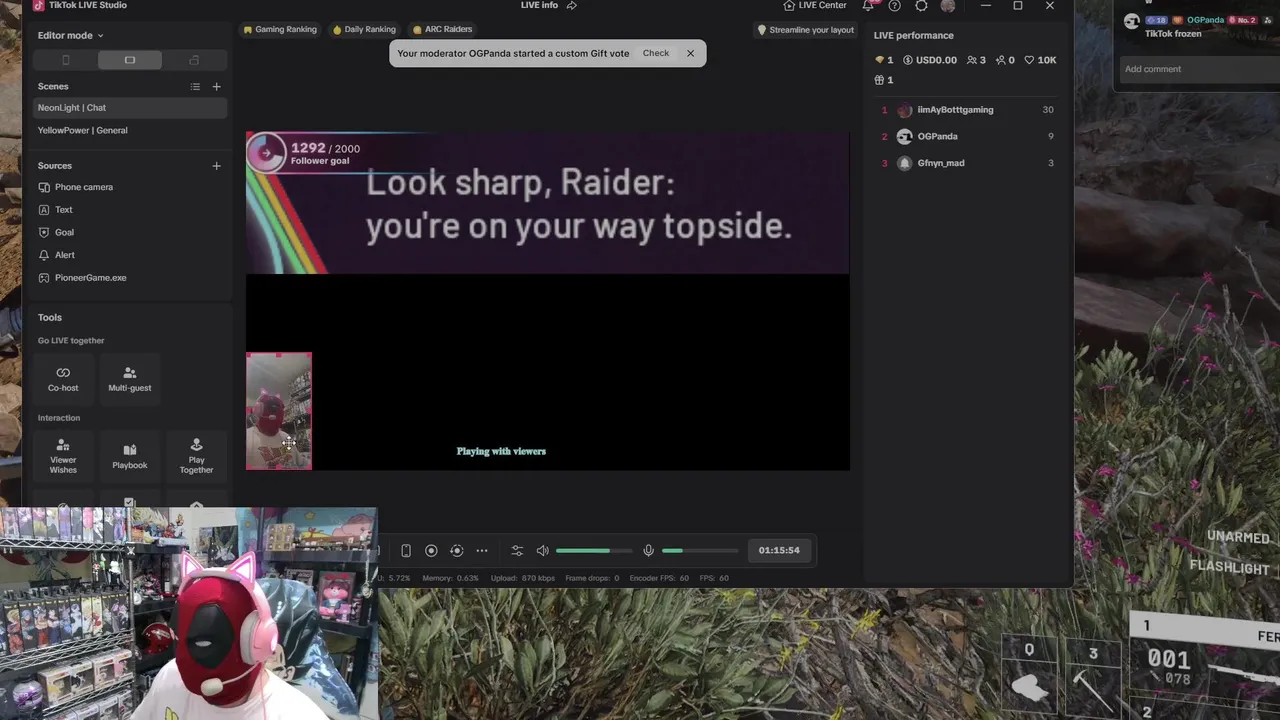
Task: Add a new scene with plus icon
Action: click(x=216, y=87)
